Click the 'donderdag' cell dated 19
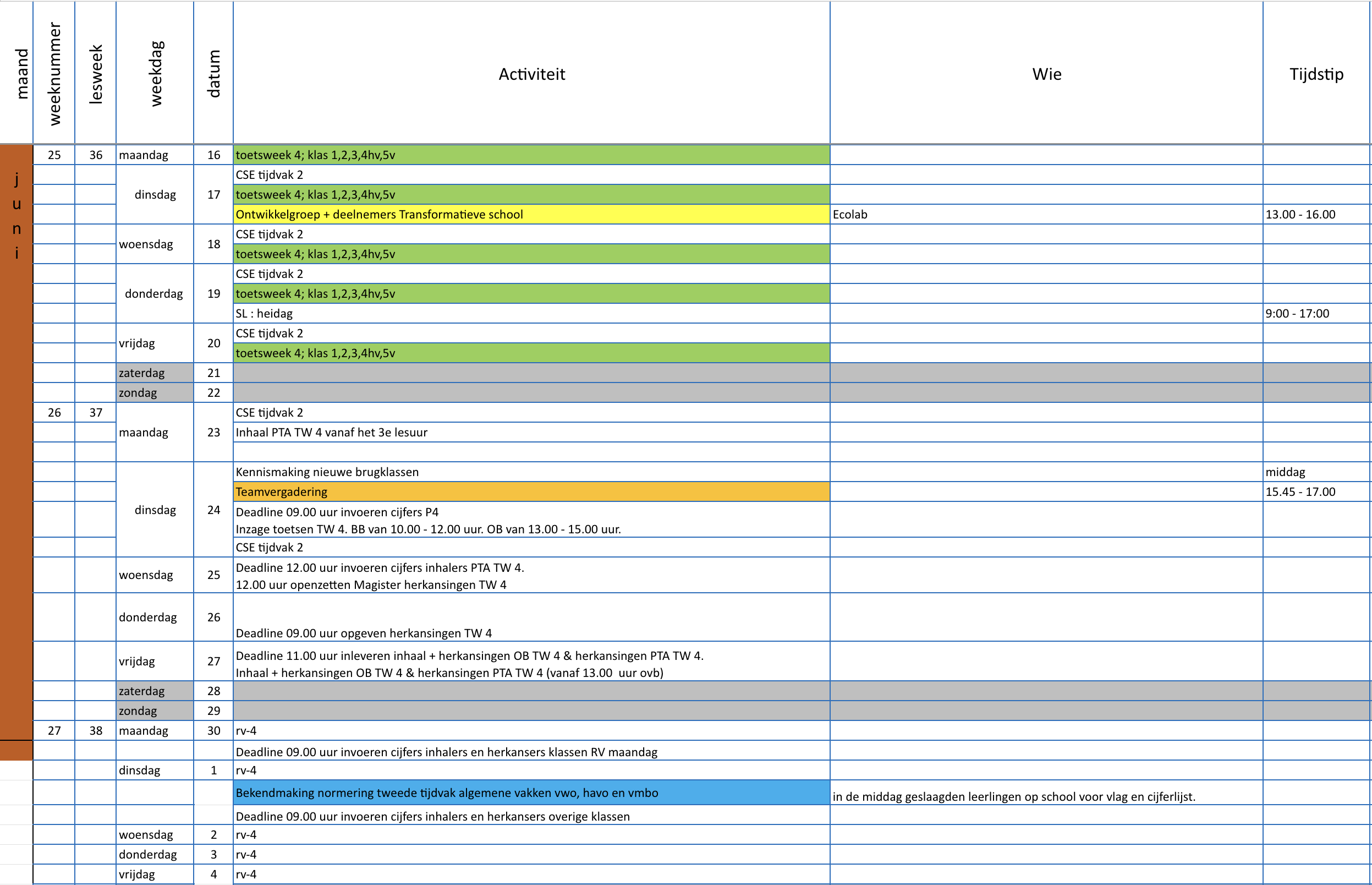This screenshot has width=1372, height=885. click(x=155, y=294)
